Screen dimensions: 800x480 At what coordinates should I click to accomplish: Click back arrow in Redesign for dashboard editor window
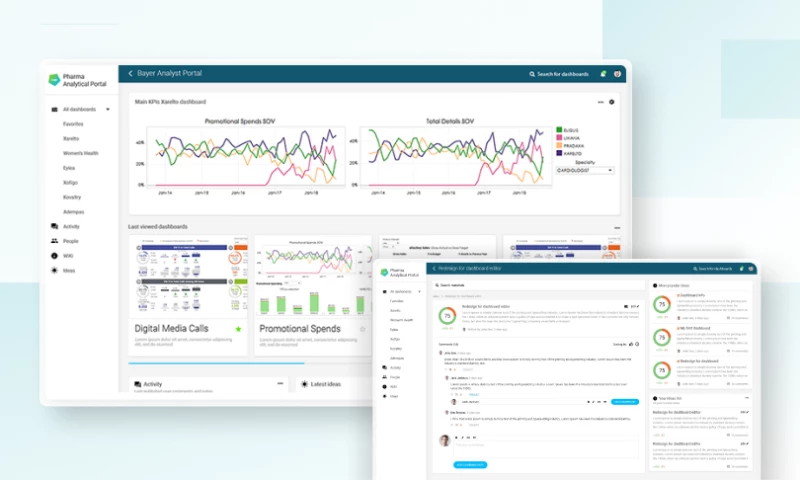point(434,268)
